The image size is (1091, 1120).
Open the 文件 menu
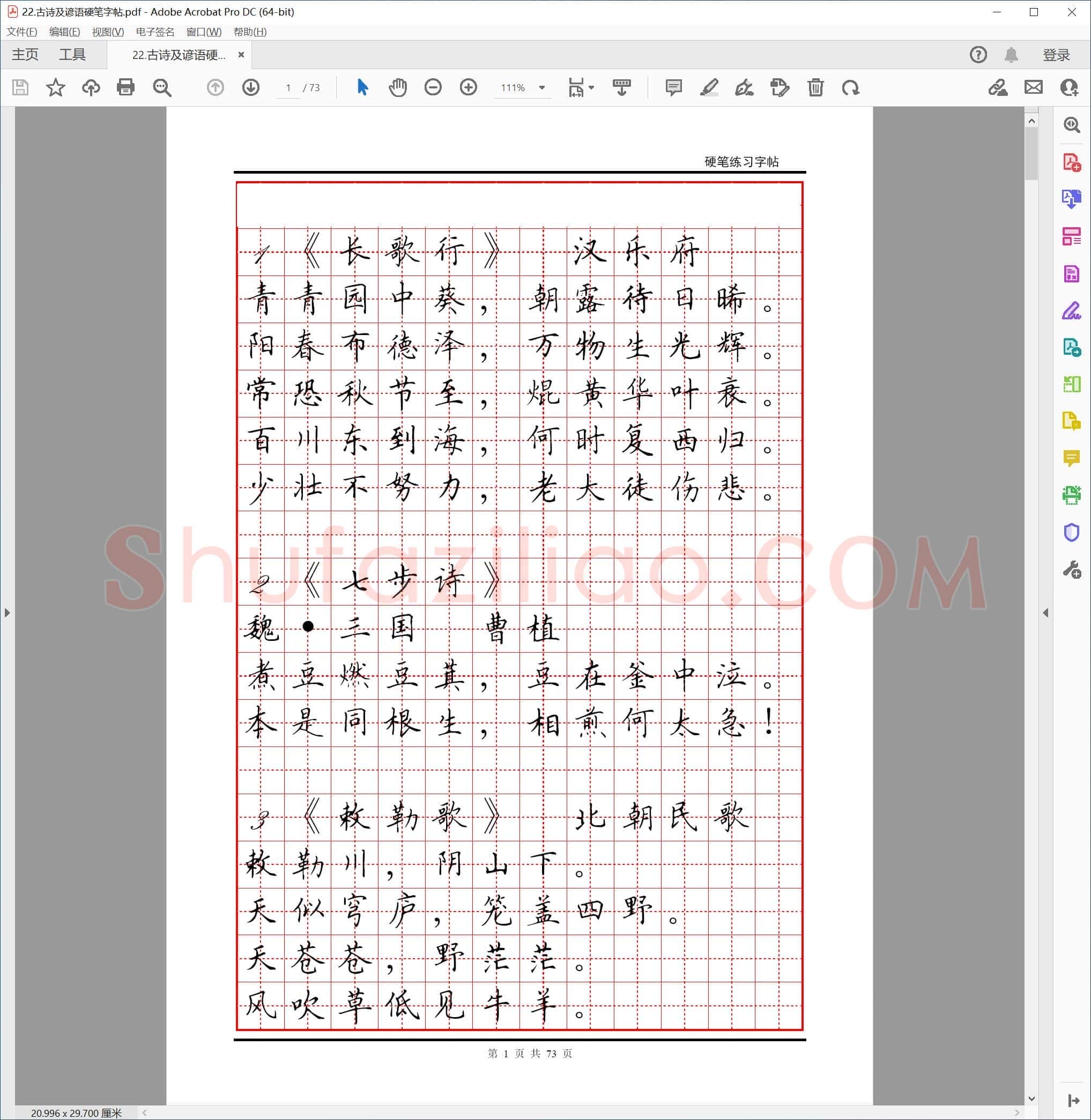[x=22, y=32]
